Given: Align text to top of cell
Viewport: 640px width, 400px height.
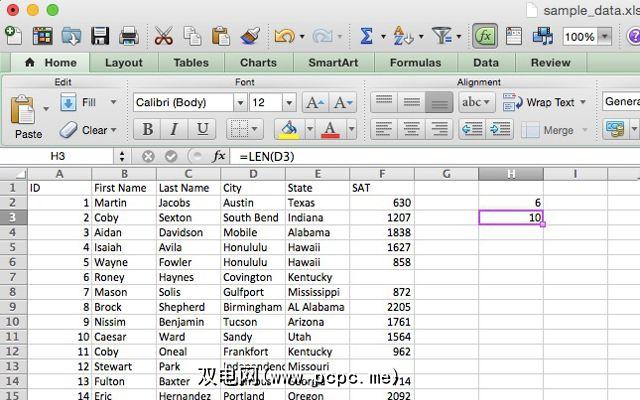Looking at the screenshot, I should pos(384,102).
